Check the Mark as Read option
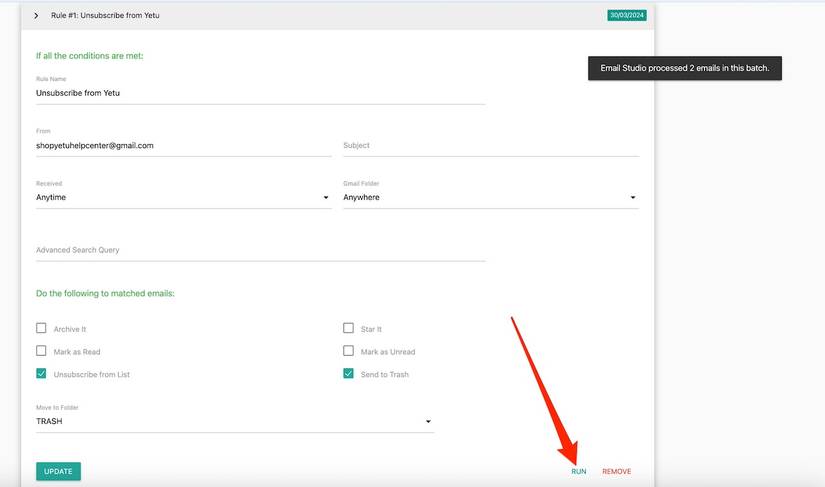Screen dimensions: 825x487 pyautogui.click(x=41, y=351)
